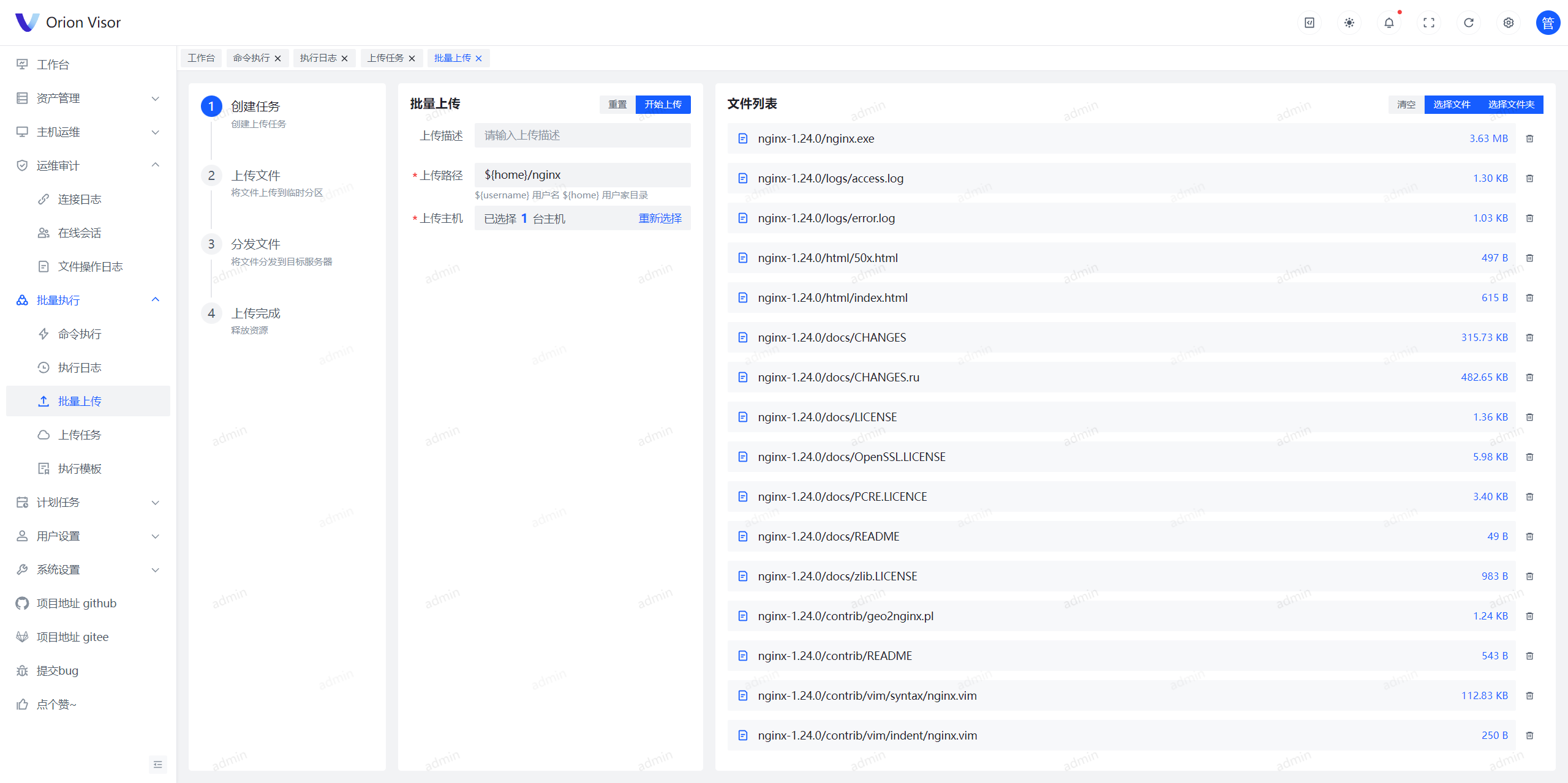This screenshot has width=1568, height=783.
Task: Click 开始上传 button
Action: 663,104
